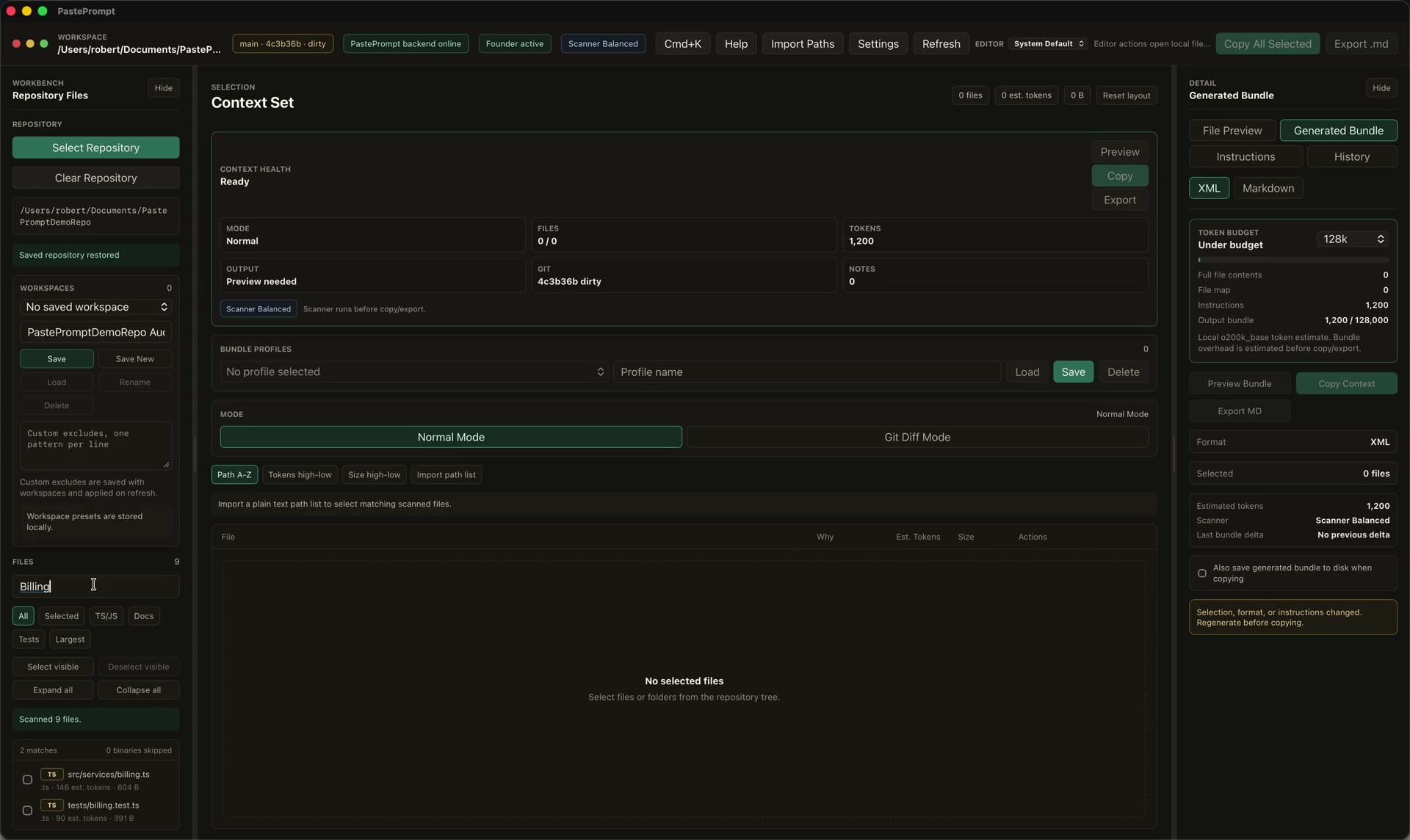Click the Select Repository button
This screenshot has height=840, width=1410.
click(x=95, y=148)
